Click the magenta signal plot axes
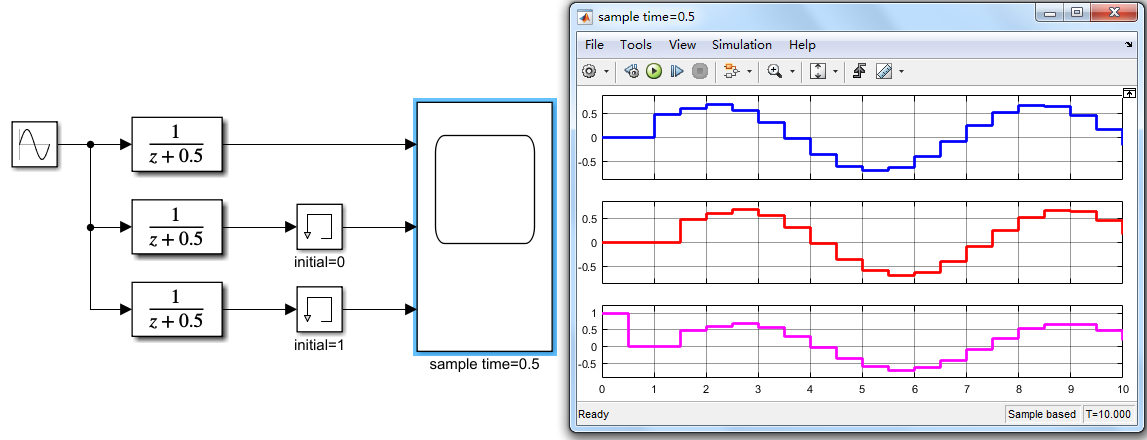Screen dimensions: 1147x440 (862, 342)
